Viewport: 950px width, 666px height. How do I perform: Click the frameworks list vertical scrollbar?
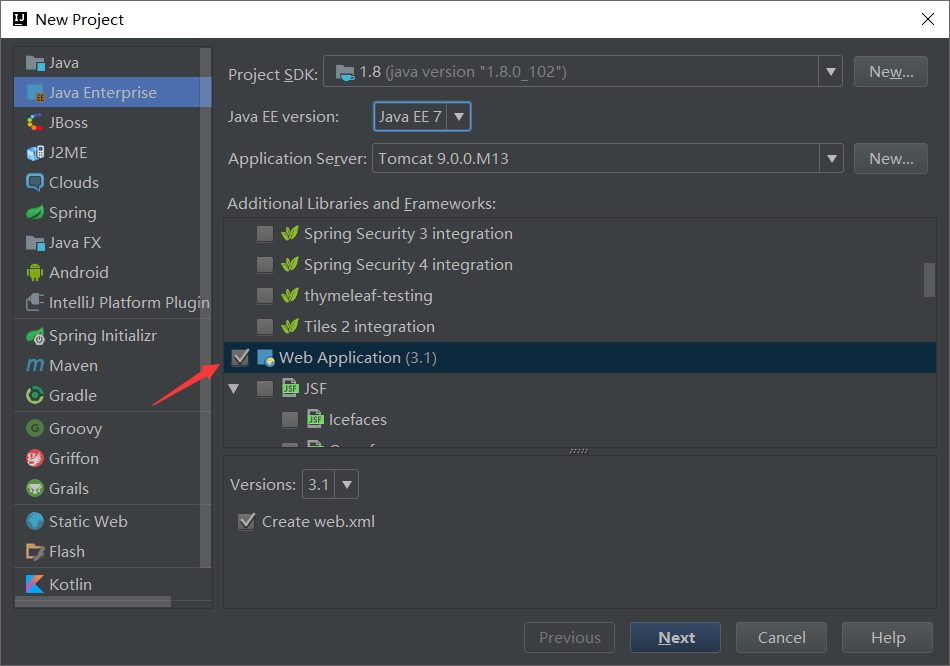coord(930,281)
